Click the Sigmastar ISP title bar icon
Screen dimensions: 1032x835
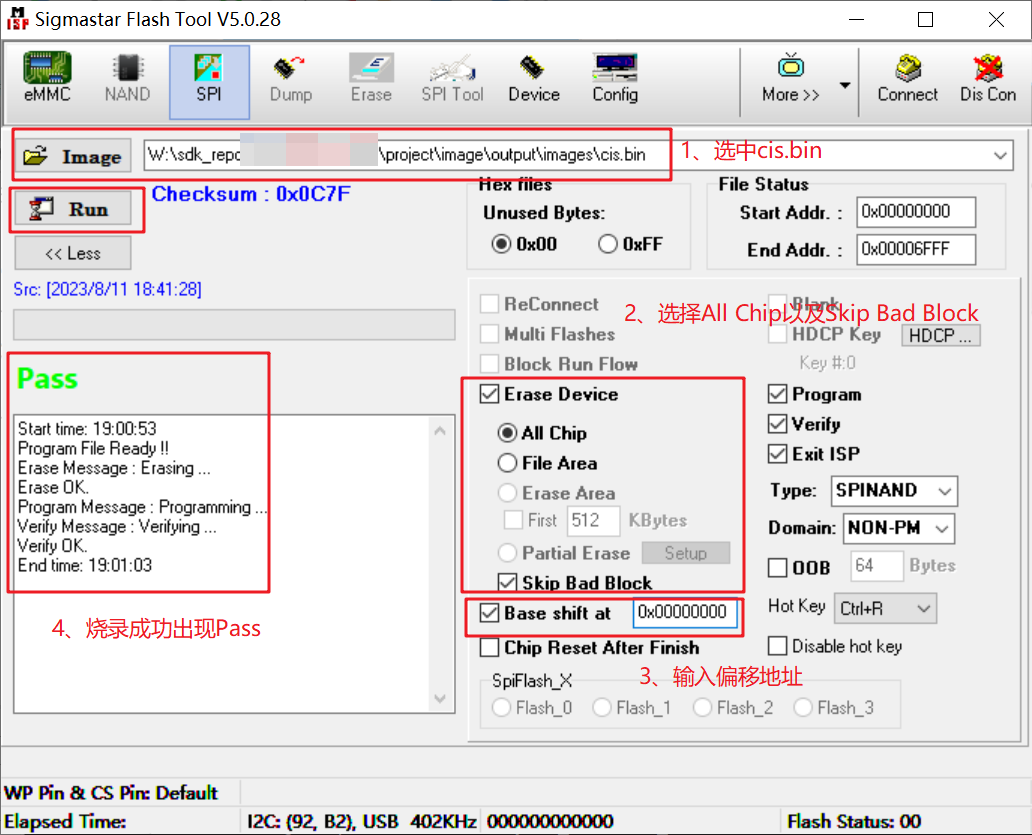tap(18, 19)
